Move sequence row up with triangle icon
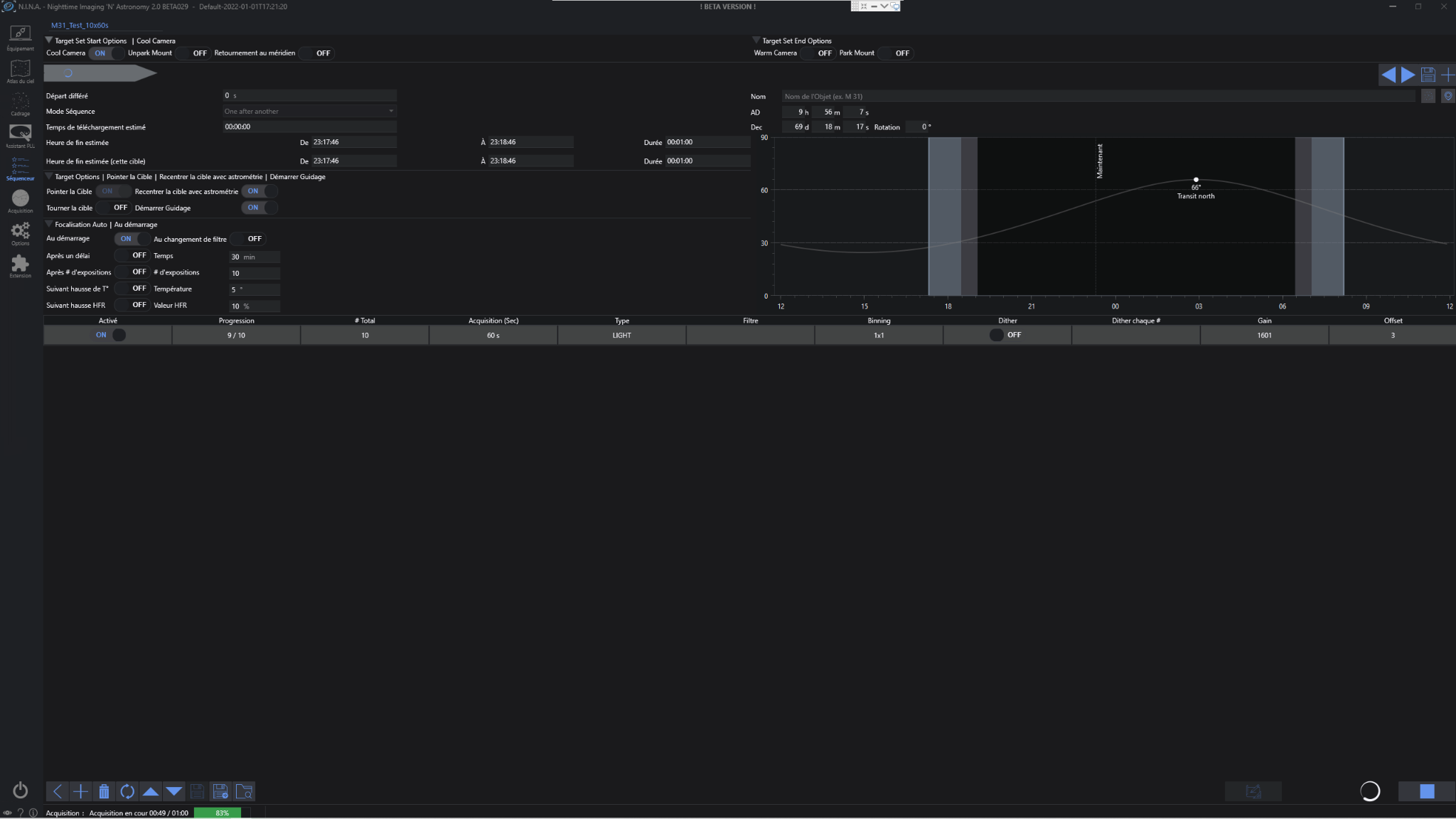The width and height of the screenshot is (1456, 819). click(151, 791)
